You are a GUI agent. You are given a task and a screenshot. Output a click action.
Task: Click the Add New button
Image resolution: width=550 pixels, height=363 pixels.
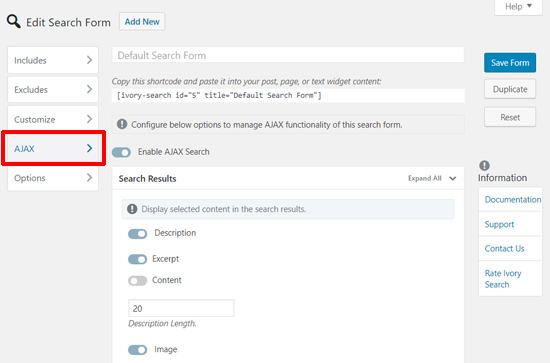[142, 22]
